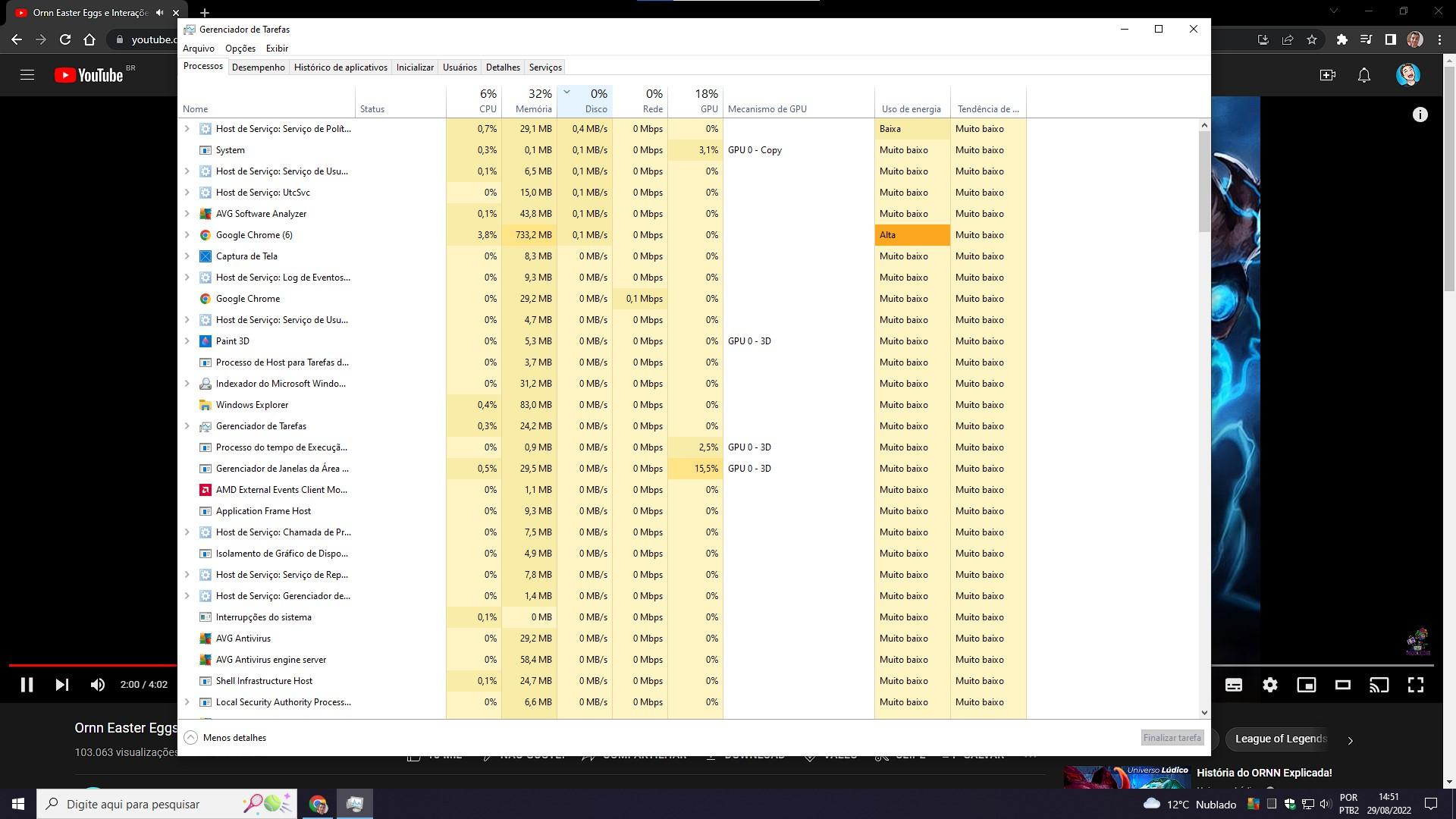1456x819 pixels.
Task: Switch to the Desempenho tab
Action: click(259, 67)
